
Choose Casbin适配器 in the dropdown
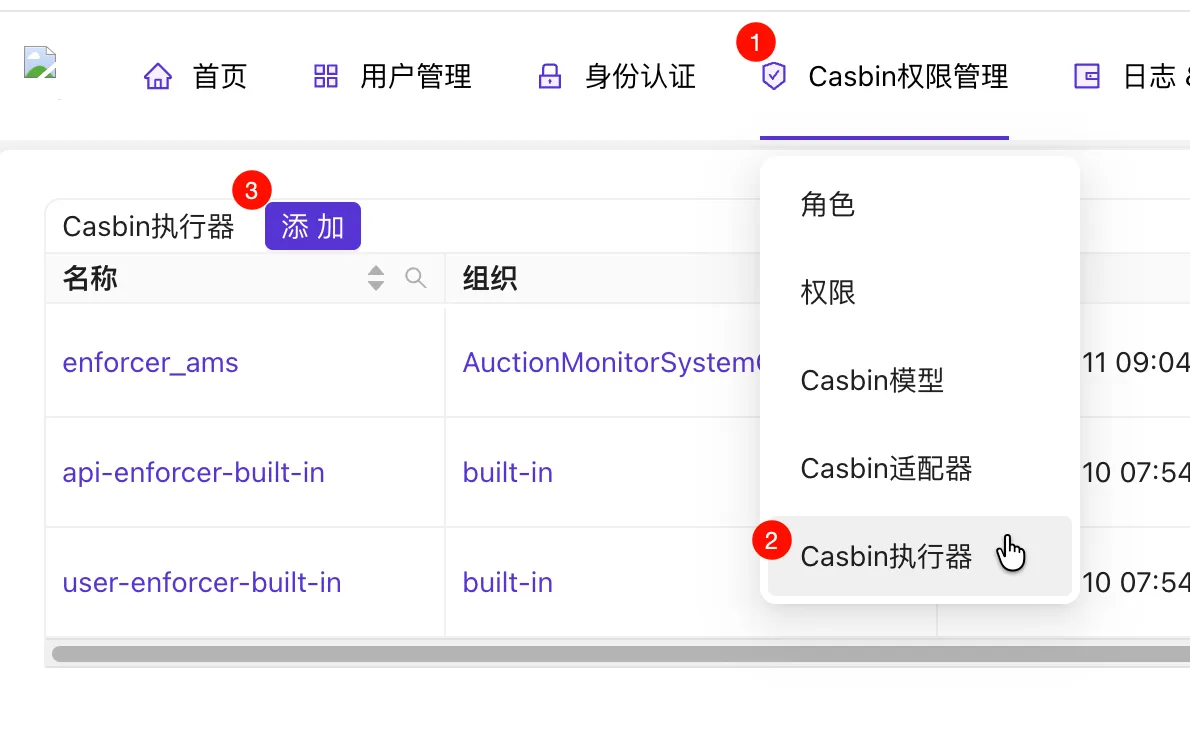[886, 469]
